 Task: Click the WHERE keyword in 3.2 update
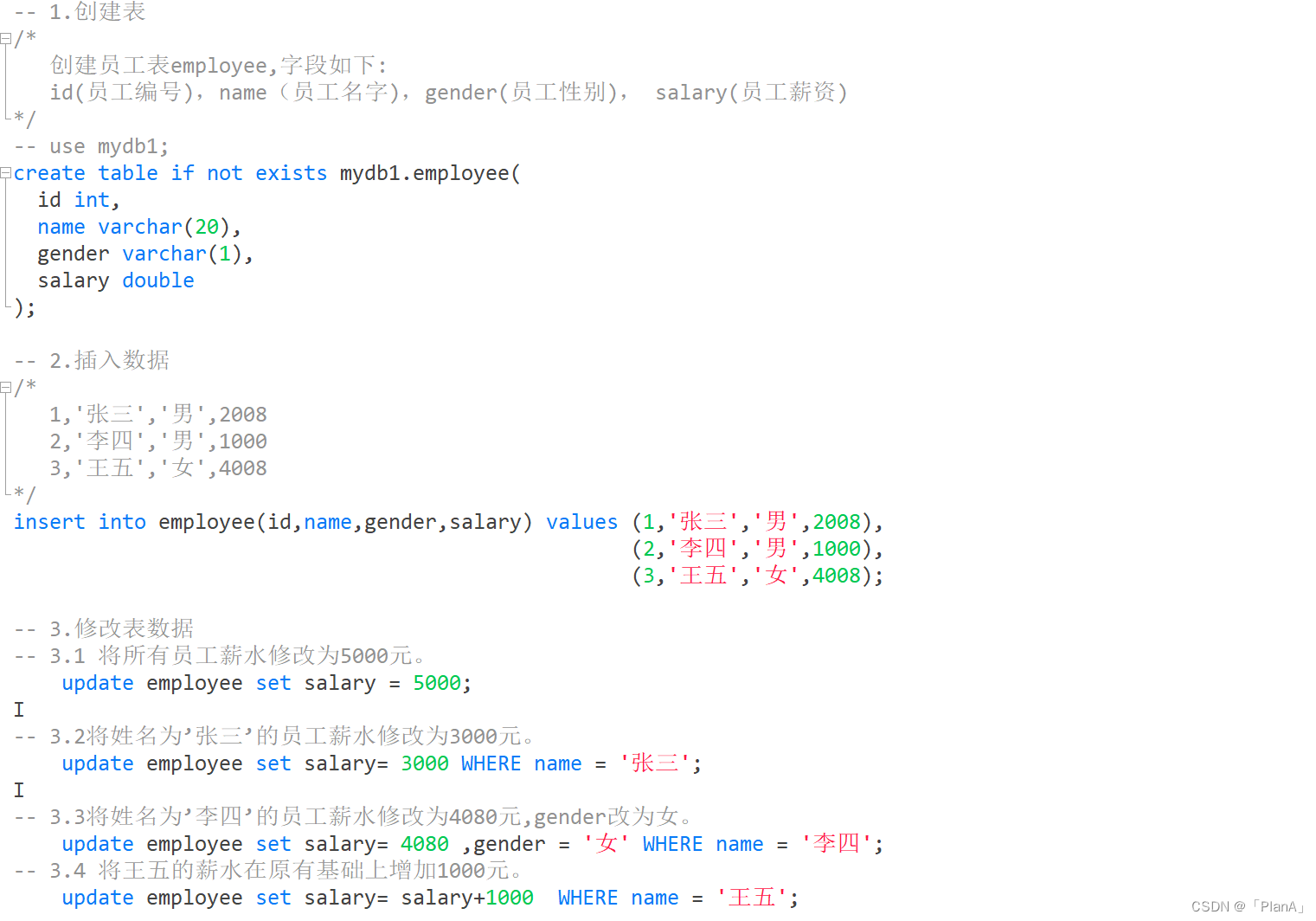(x=490, y=763)
